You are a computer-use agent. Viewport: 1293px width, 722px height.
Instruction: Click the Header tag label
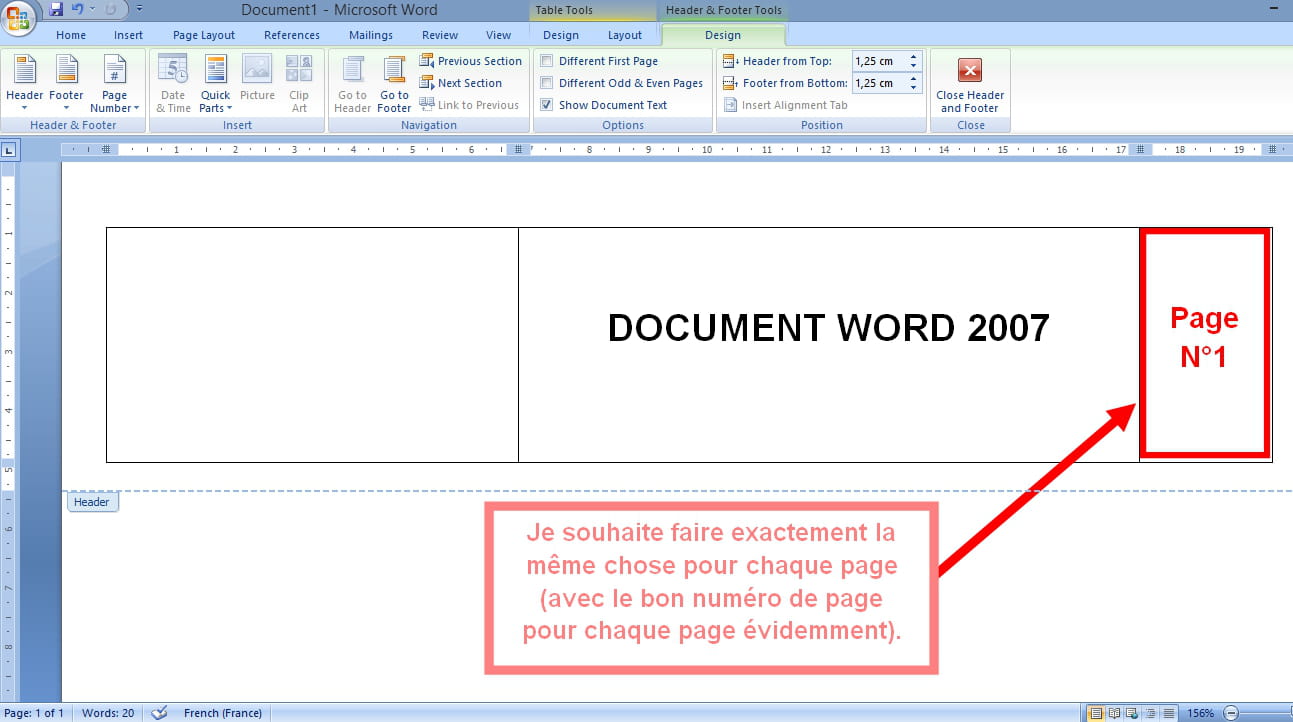pos(92,502)
